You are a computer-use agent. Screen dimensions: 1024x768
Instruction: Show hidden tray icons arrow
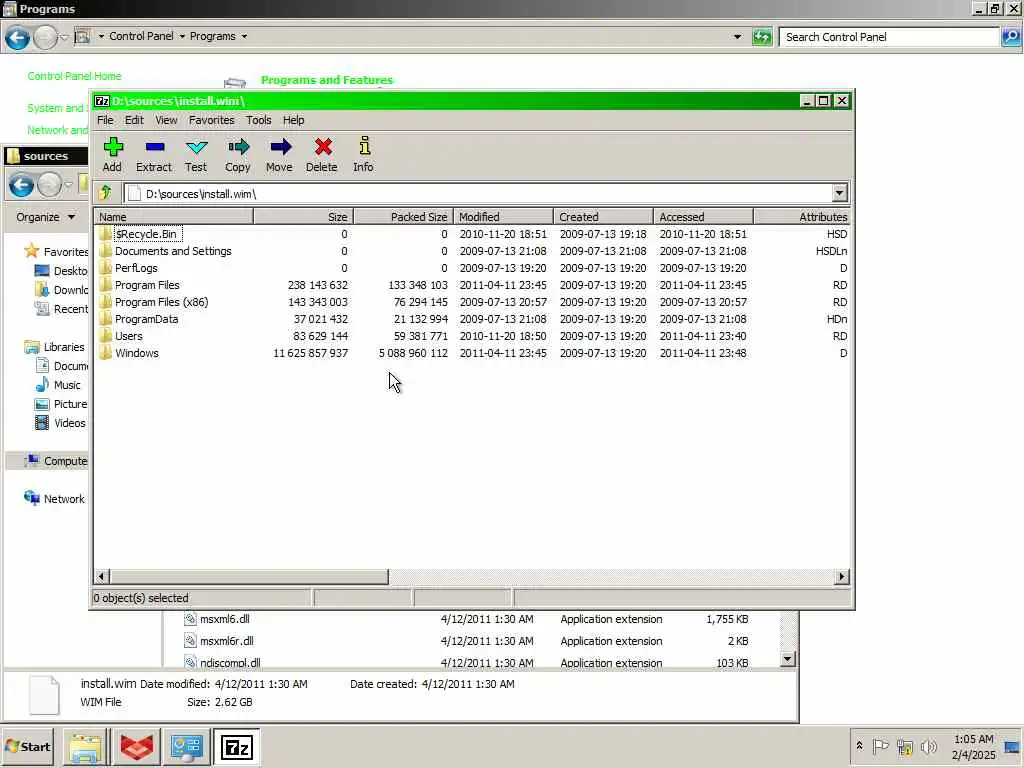pos(859,746)
